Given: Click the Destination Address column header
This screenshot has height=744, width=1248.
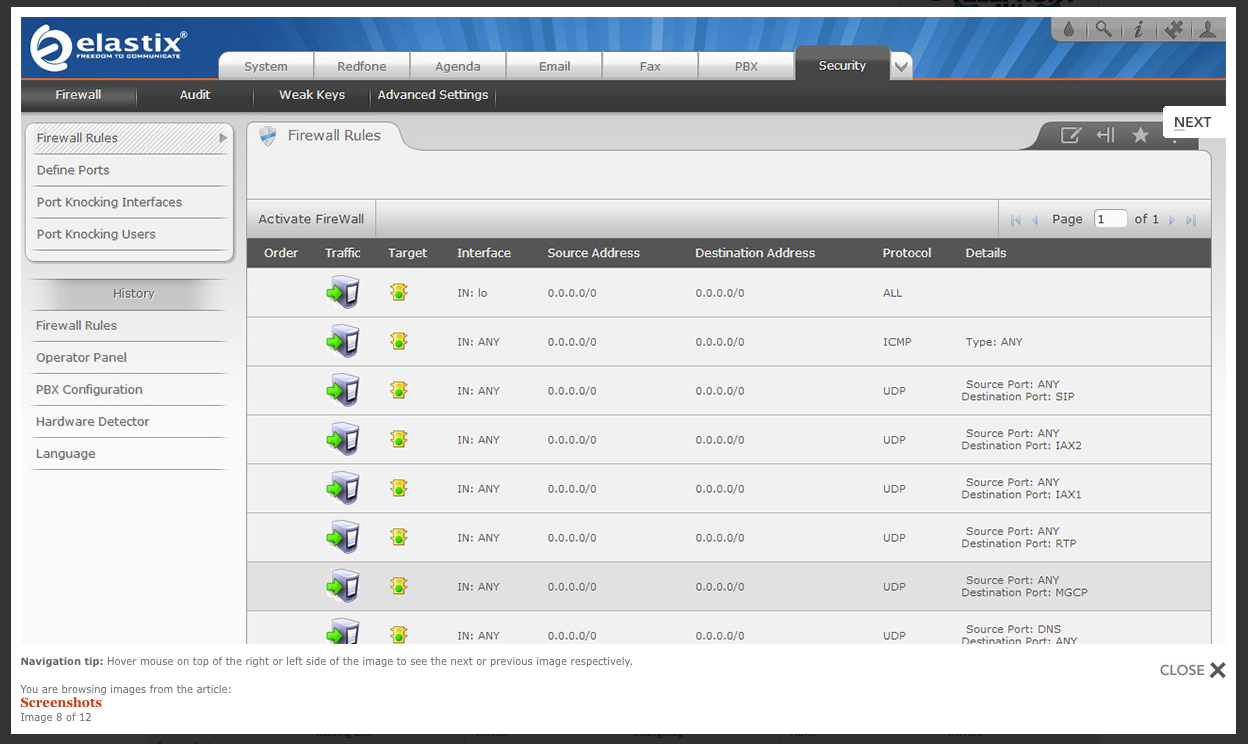Looking at the screenshot, I should (755, 253).
